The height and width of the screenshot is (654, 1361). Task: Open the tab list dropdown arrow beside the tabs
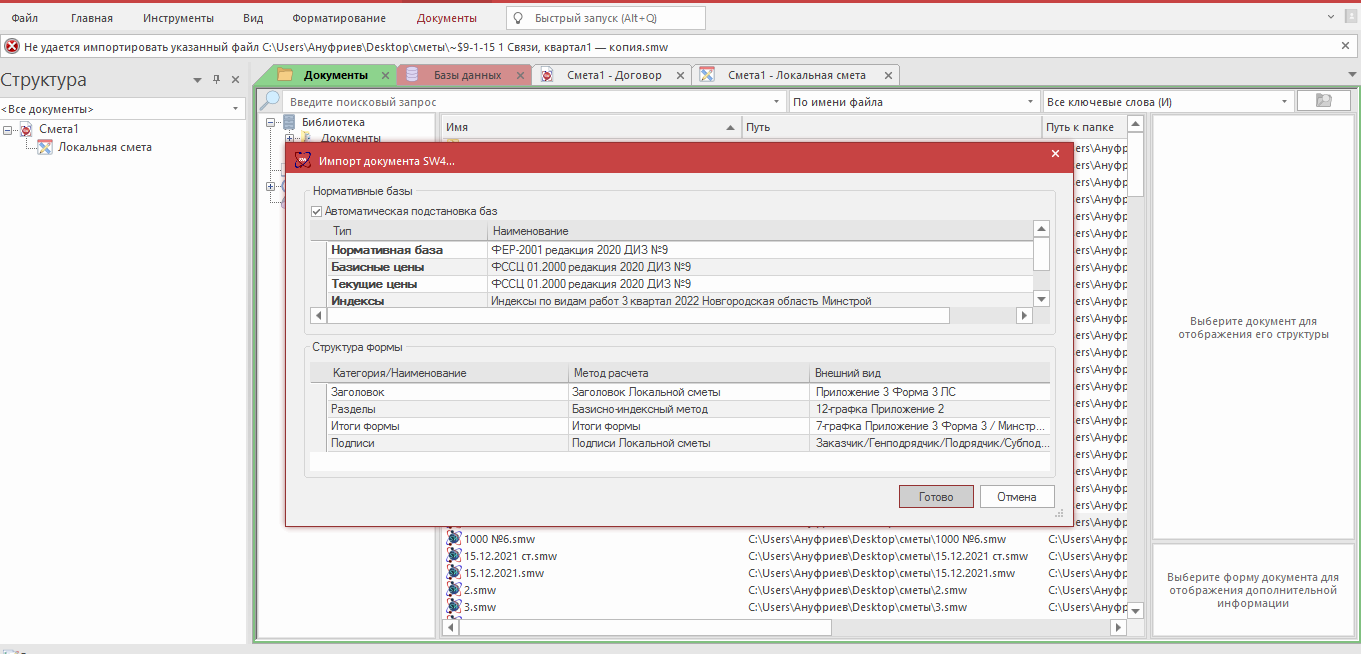click(1350, 76)
